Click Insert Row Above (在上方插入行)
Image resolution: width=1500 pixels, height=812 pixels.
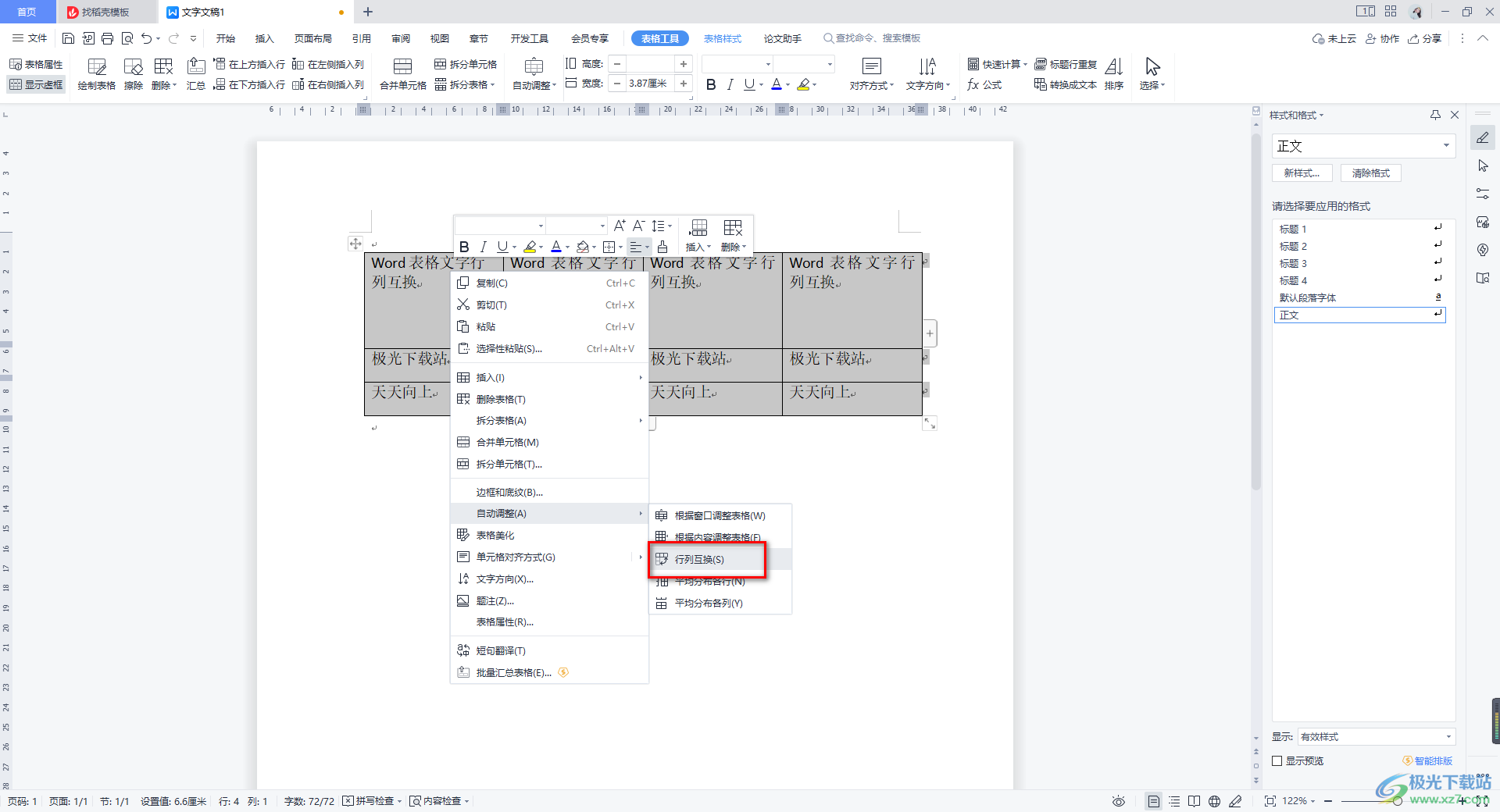point(250,64)
